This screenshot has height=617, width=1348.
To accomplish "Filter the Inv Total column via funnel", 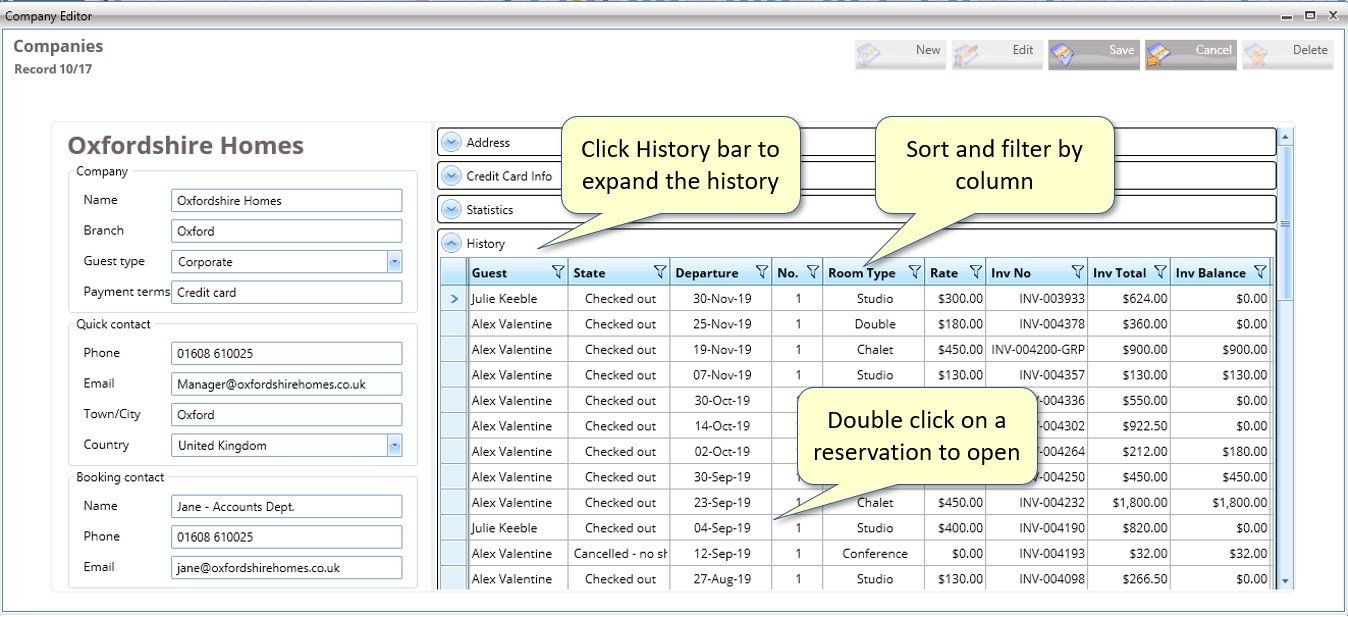I will click(1160, 272).
